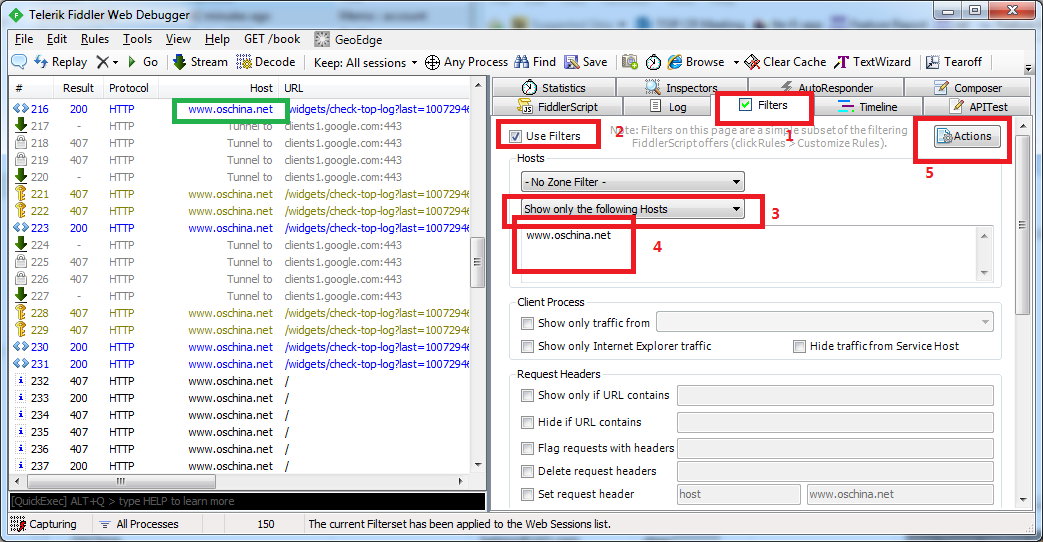Open TextWizard from the toolbar
The image size is (1043, 542).
pos(873,62)
